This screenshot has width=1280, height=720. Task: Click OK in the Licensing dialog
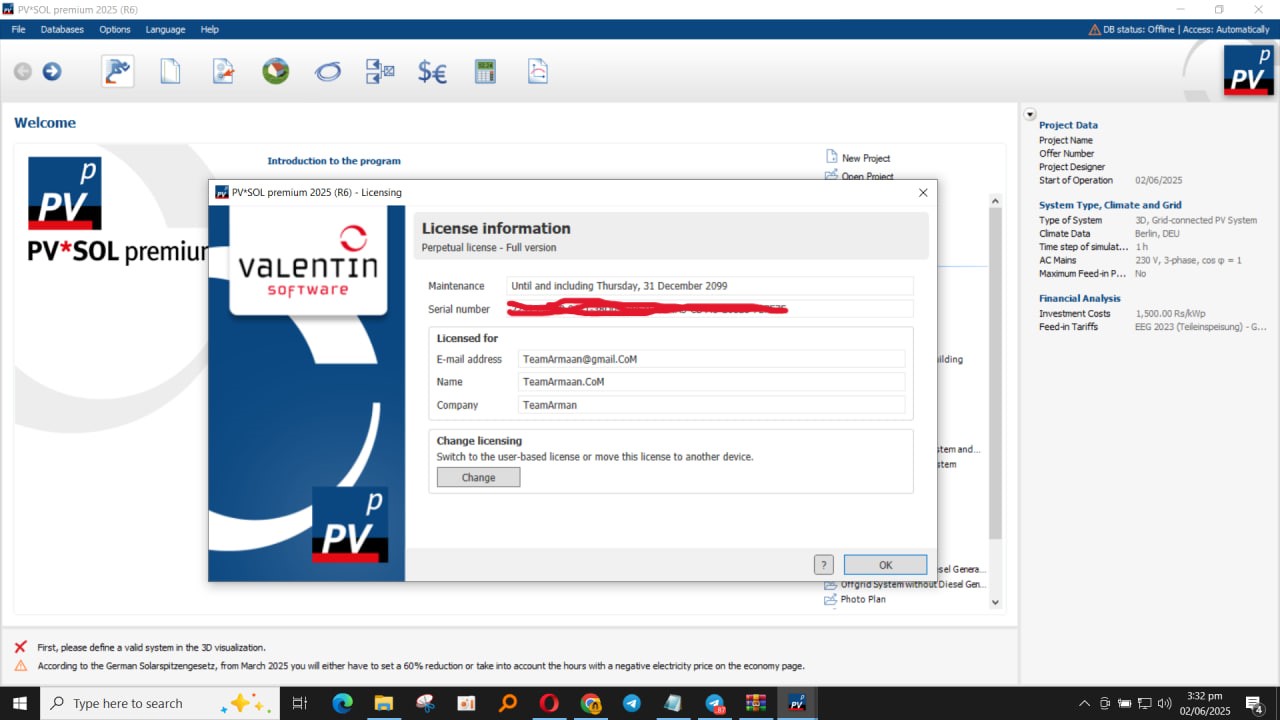885,565
